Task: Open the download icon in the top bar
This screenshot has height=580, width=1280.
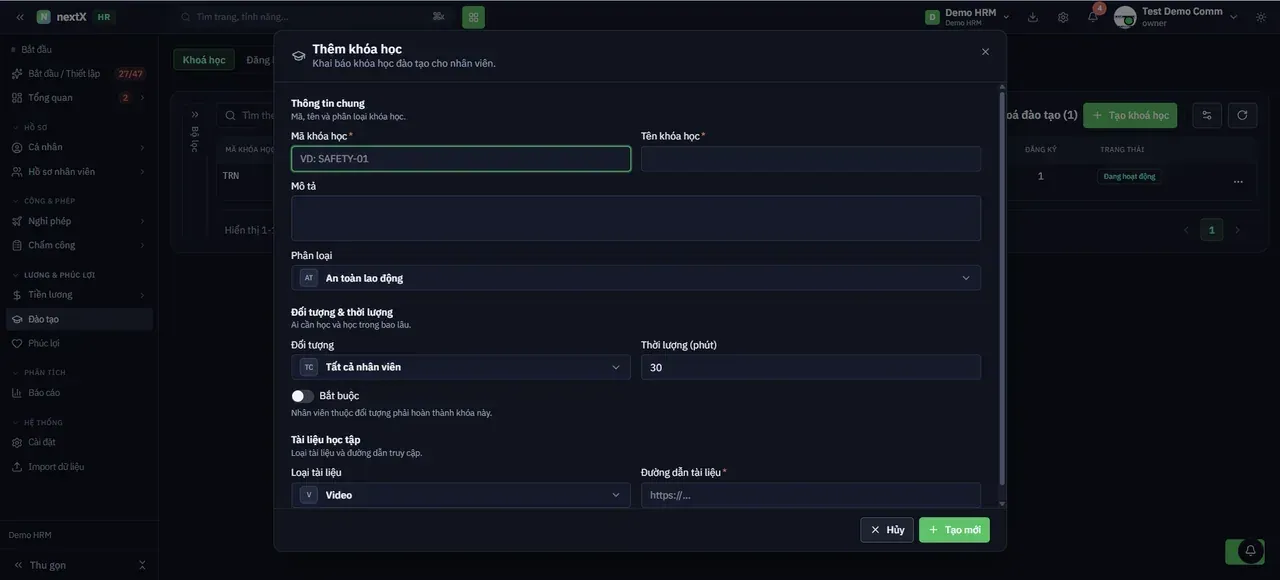Action: (x=1033, y=17)
